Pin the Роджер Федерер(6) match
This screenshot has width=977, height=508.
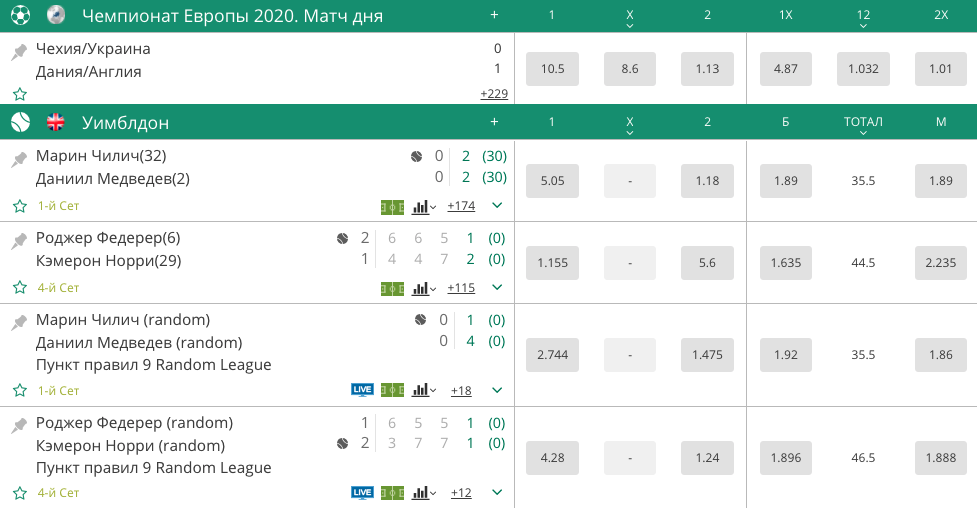(19, 241)
